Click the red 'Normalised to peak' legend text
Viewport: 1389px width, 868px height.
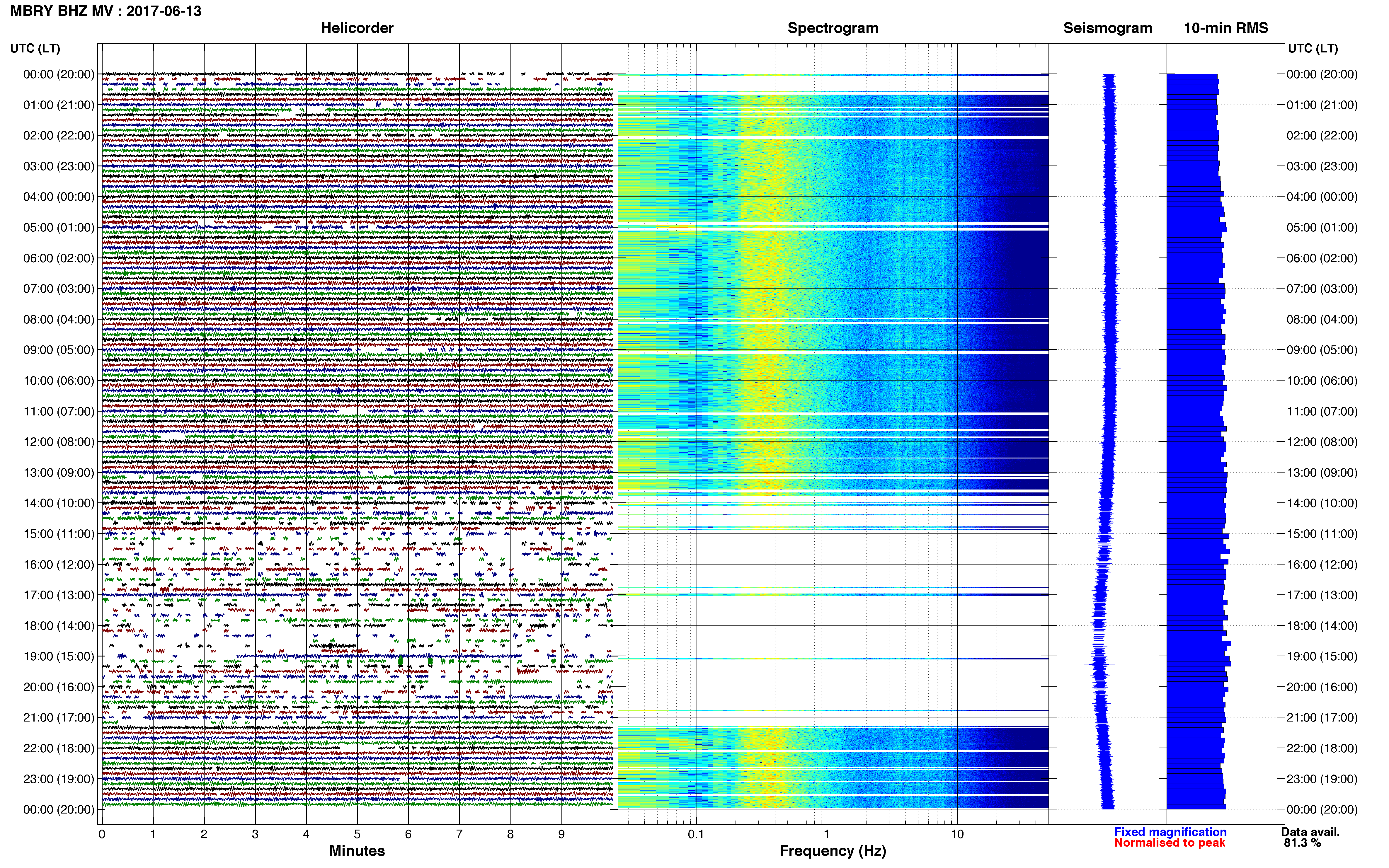click(x=1170, y=843)
